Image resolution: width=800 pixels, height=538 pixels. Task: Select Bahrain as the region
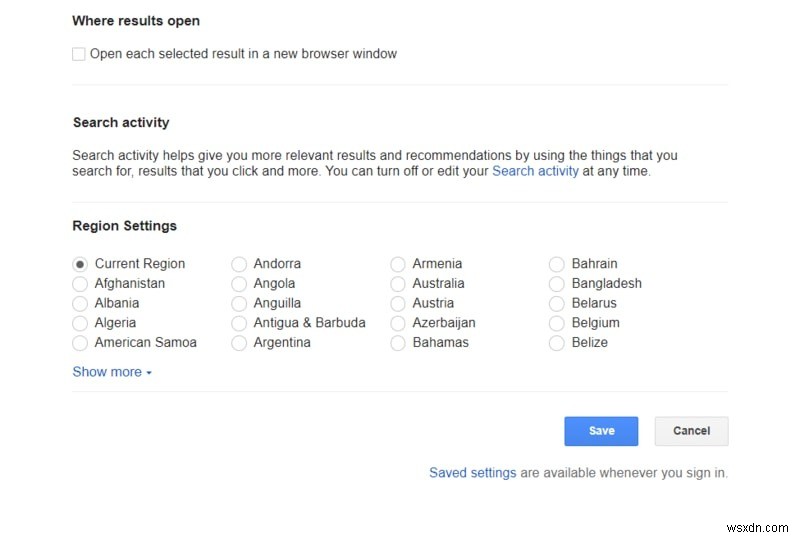pyautogui.click(x=557, y=264)
